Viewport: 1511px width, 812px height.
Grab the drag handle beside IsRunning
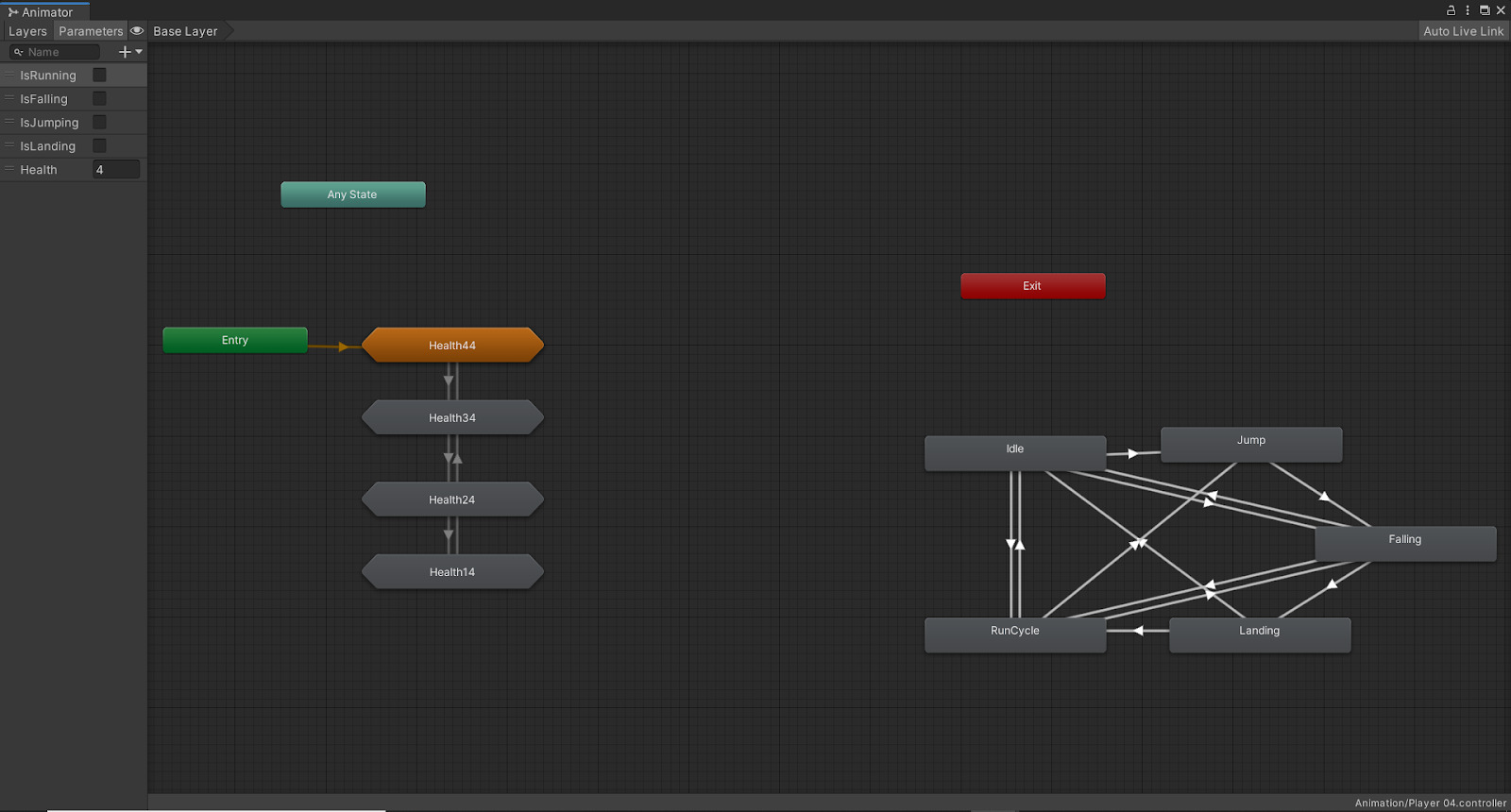tap(9, 75)
